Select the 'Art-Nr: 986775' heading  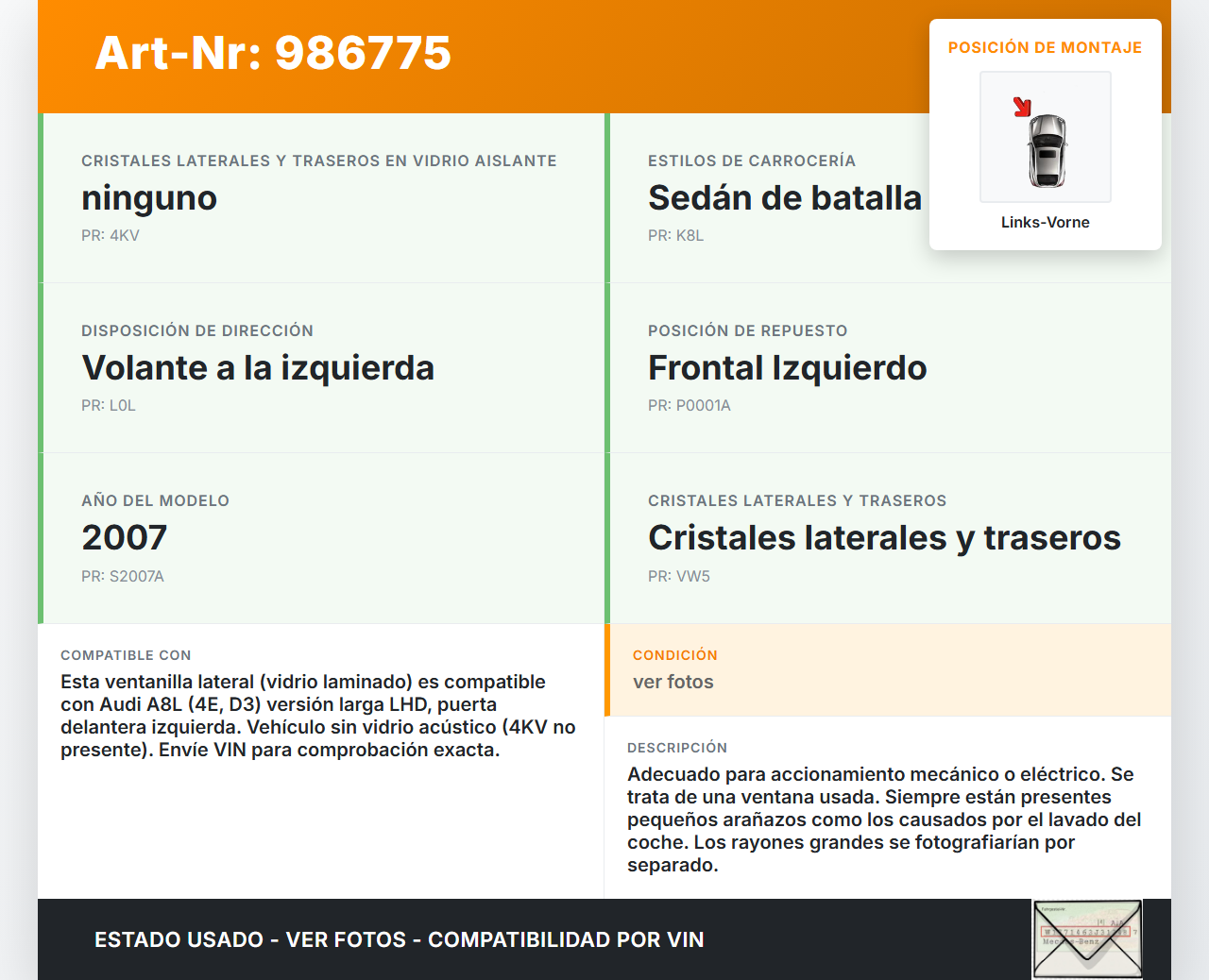pos(274,53)
